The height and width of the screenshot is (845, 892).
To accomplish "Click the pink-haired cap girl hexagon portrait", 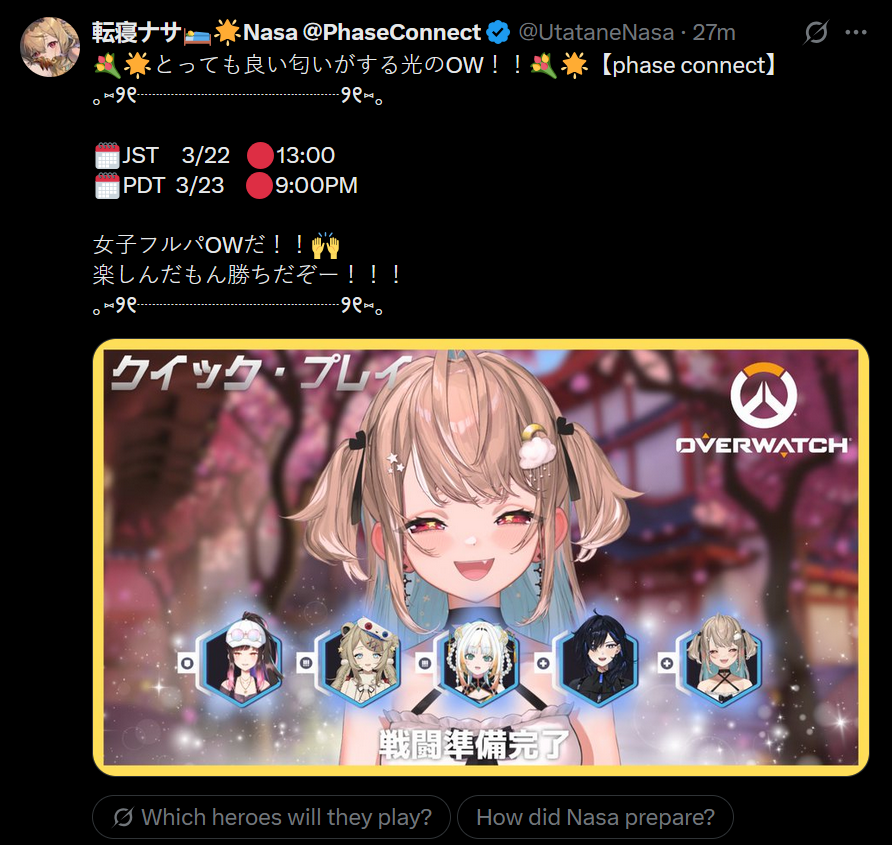I will tap(243, 662).
